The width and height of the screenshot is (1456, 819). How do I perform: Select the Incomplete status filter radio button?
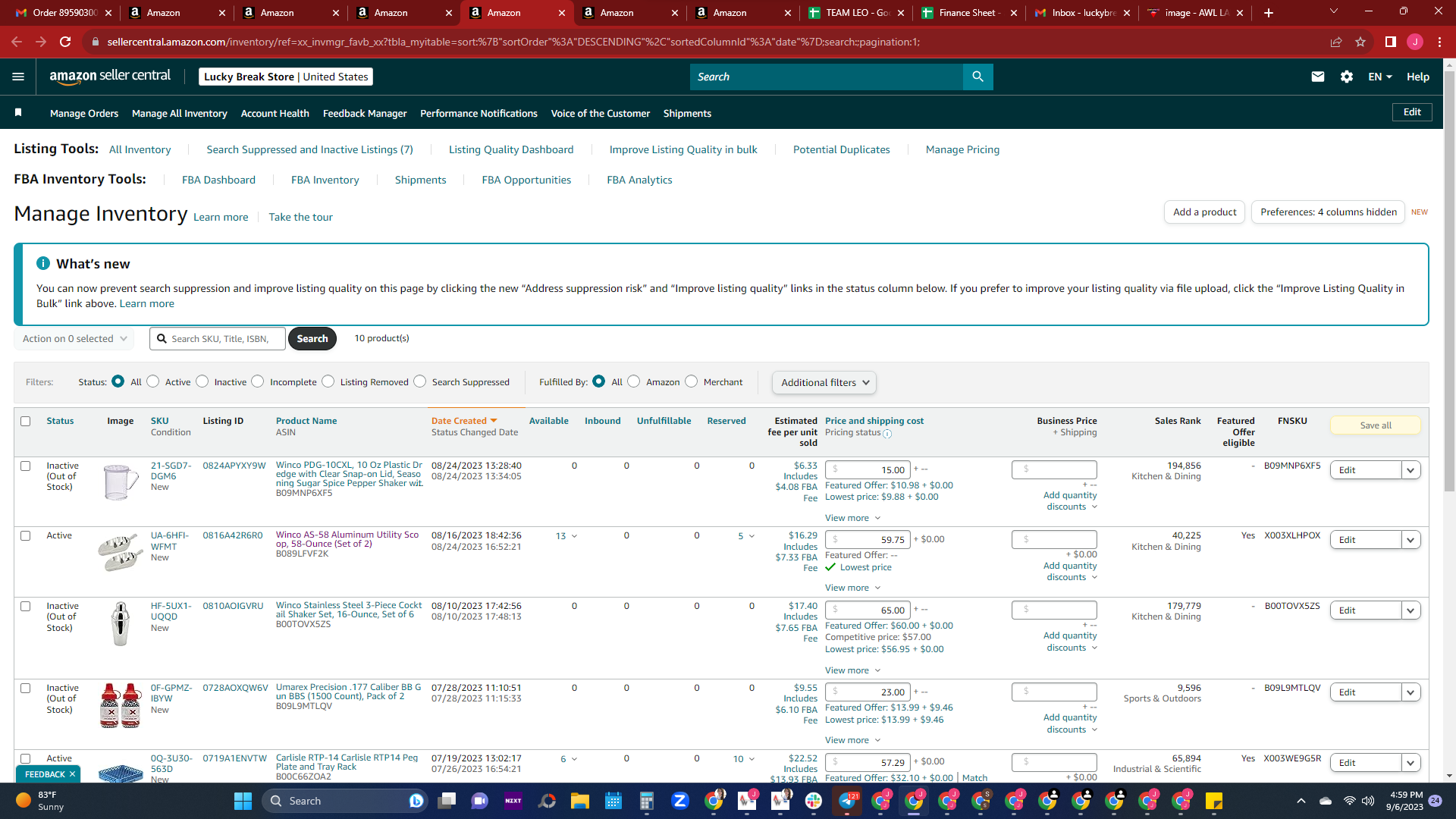point(258,381)
